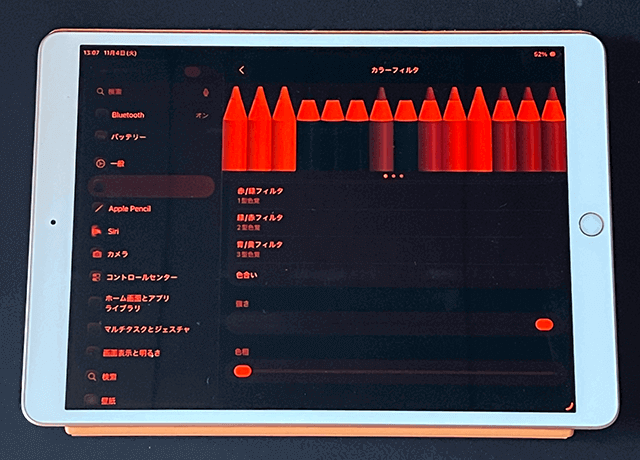Select the 赤/緑フィルタ option
This screenshot has width=640, height=460.
pos(394,195)
